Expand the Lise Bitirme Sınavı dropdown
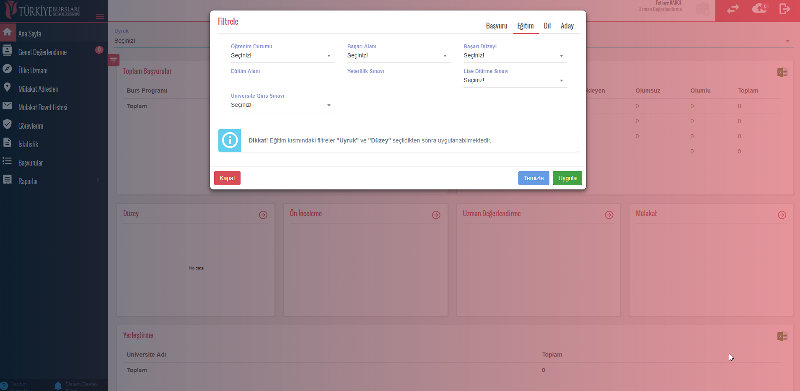The width and height of the screenshot is (800, 391). (514, 80)
